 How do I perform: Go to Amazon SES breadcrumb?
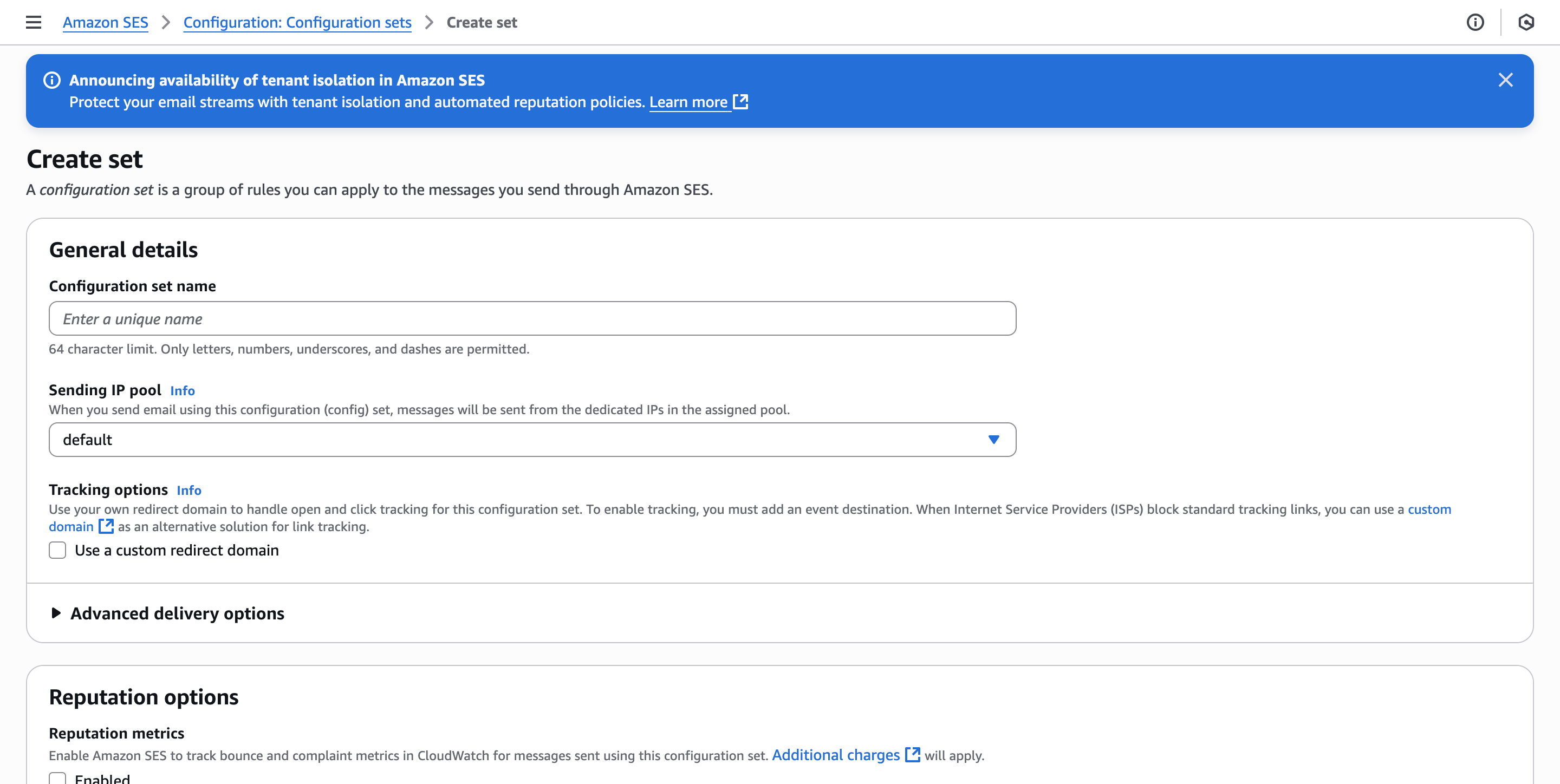[106, 22]
